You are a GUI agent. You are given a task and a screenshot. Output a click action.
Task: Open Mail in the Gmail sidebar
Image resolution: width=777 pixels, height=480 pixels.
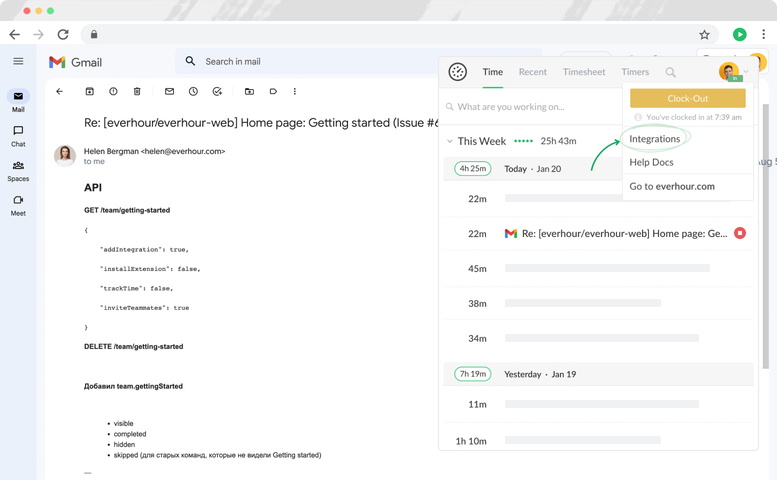point(18,101)
